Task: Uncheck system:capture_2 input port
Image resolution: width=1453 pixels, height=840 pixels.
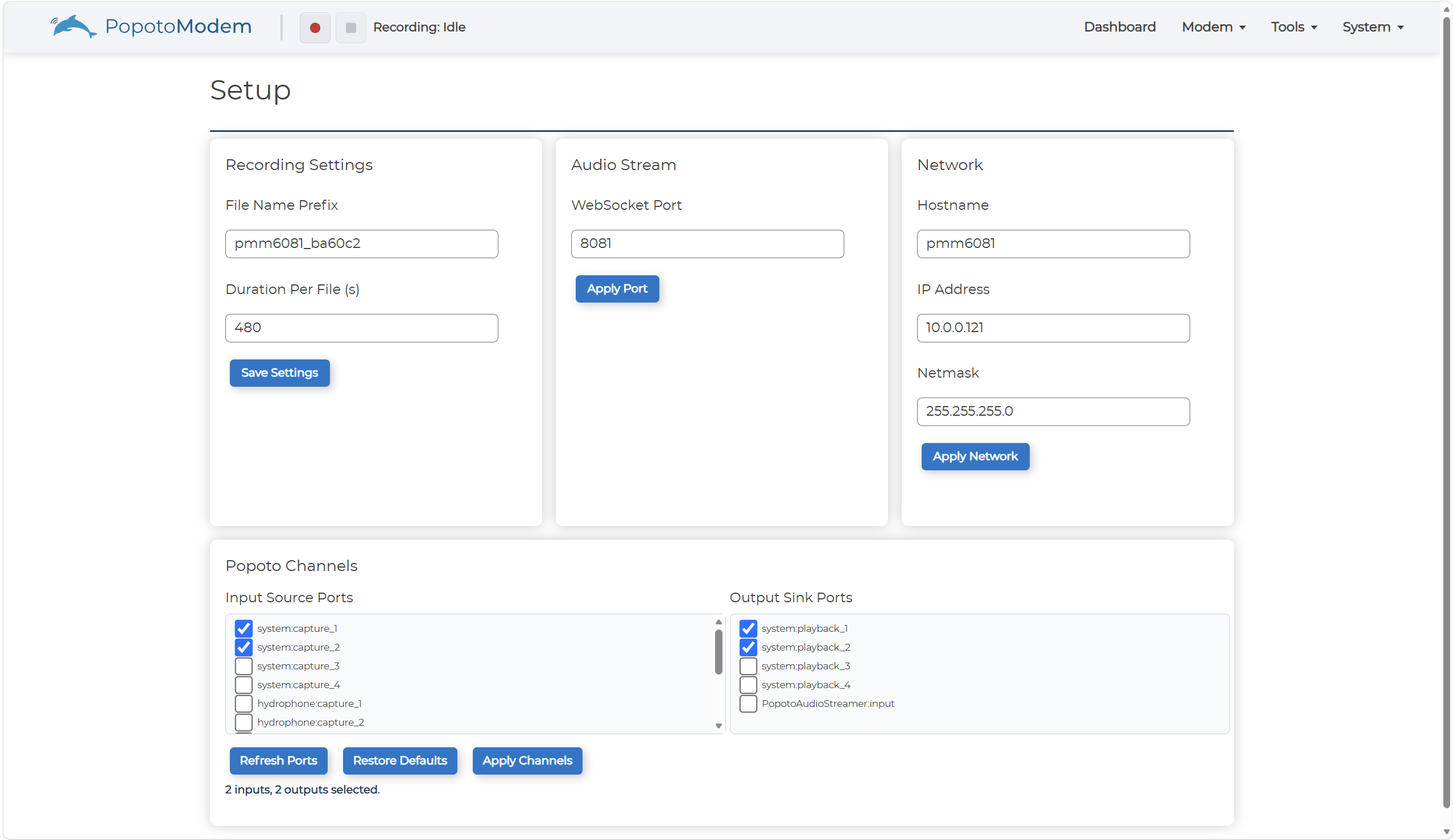Action: click(243, 647)
